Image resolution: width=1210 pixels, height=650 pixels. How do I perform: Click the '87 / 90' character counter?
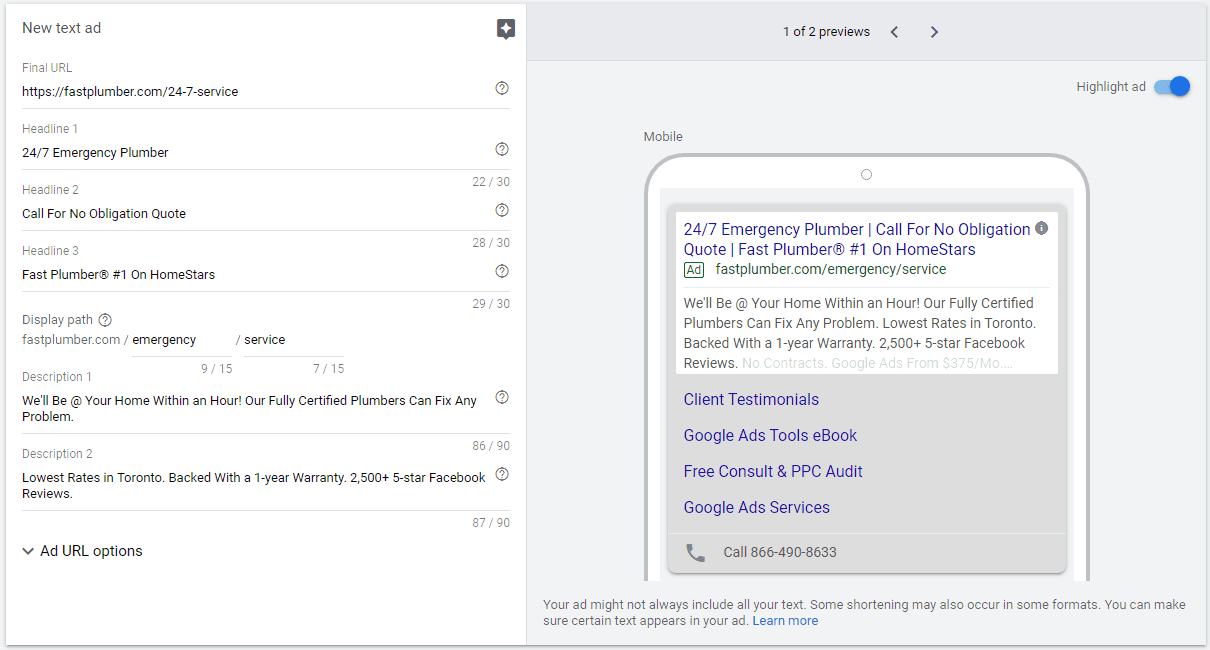(491, 523)
